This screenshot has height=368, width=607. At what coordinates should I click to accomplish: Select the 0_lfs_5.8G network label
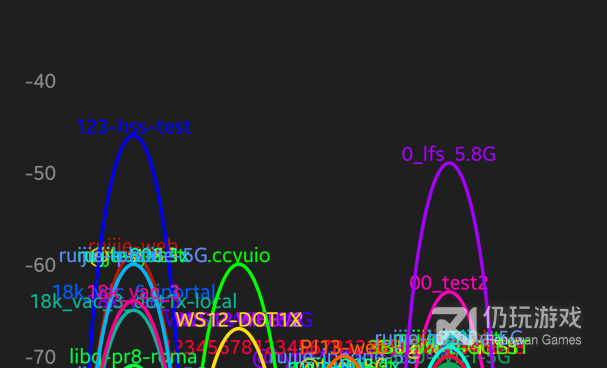coord(449,154)
